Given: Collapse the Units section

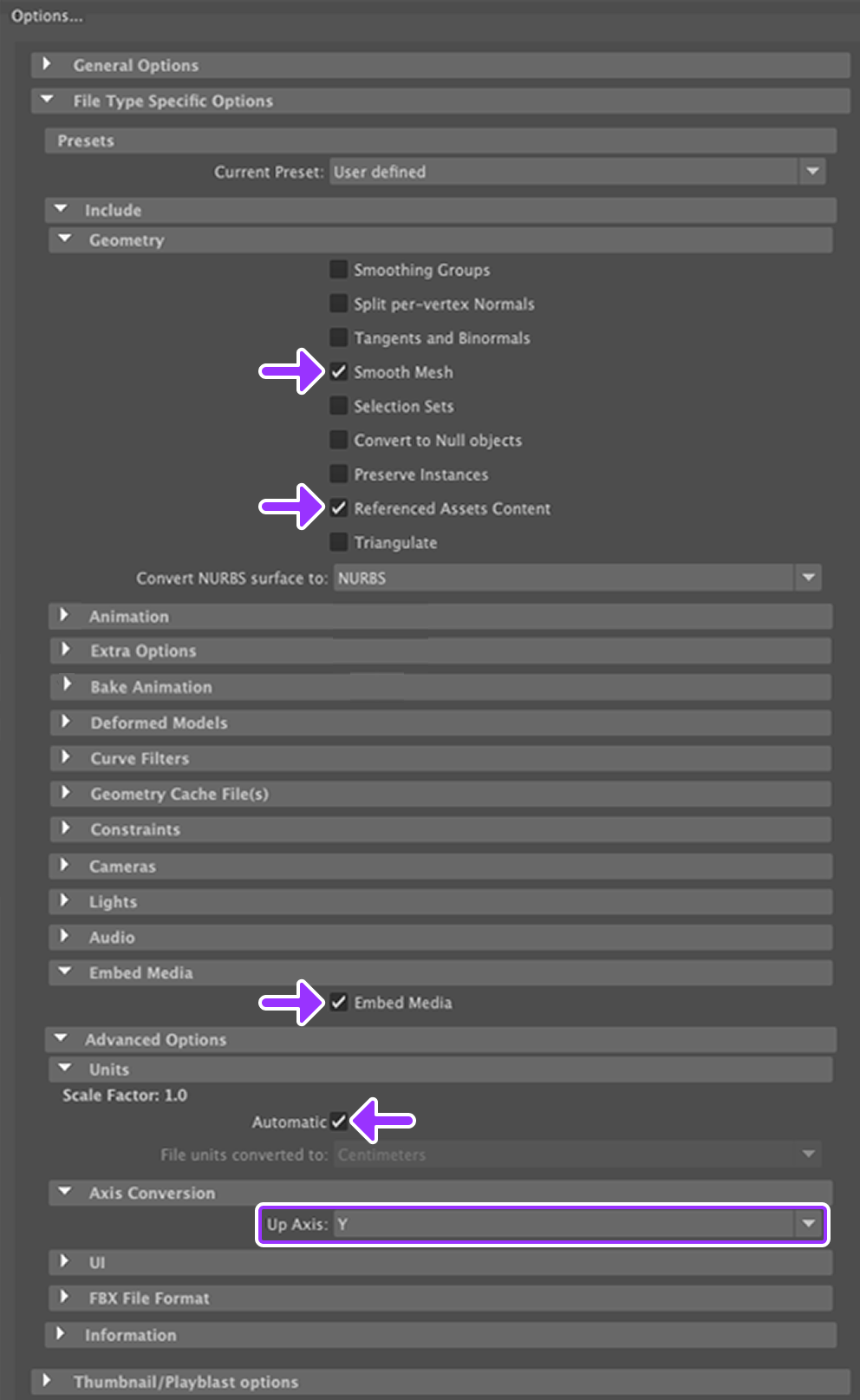Looking at the screenshot, I should tap(440, 1070).
